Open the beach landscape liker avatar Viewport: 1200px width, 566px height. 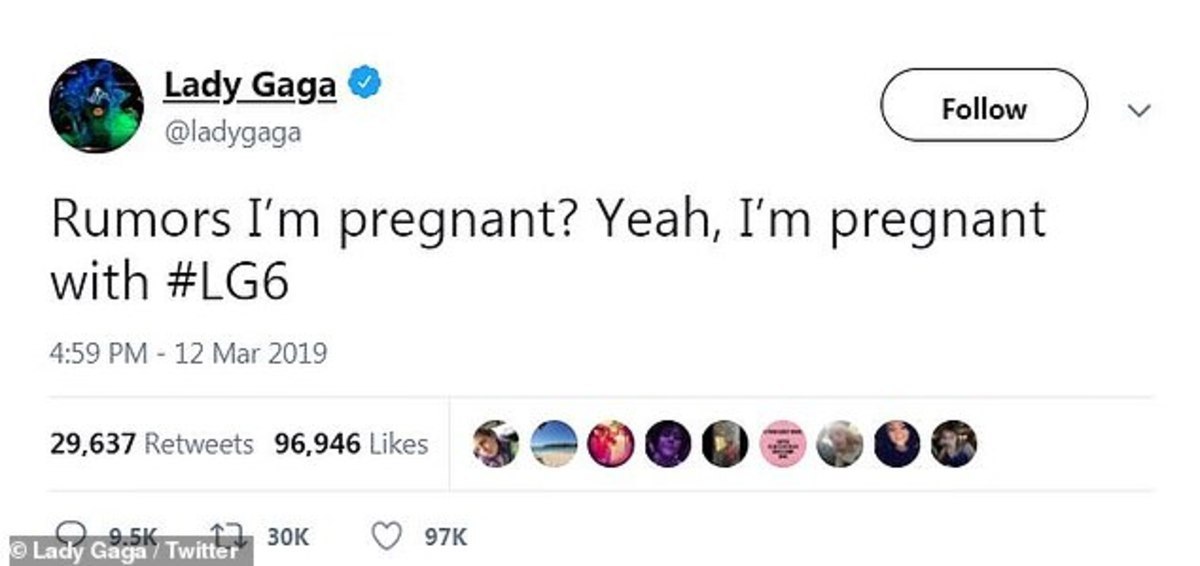click(x=553, y=443)
